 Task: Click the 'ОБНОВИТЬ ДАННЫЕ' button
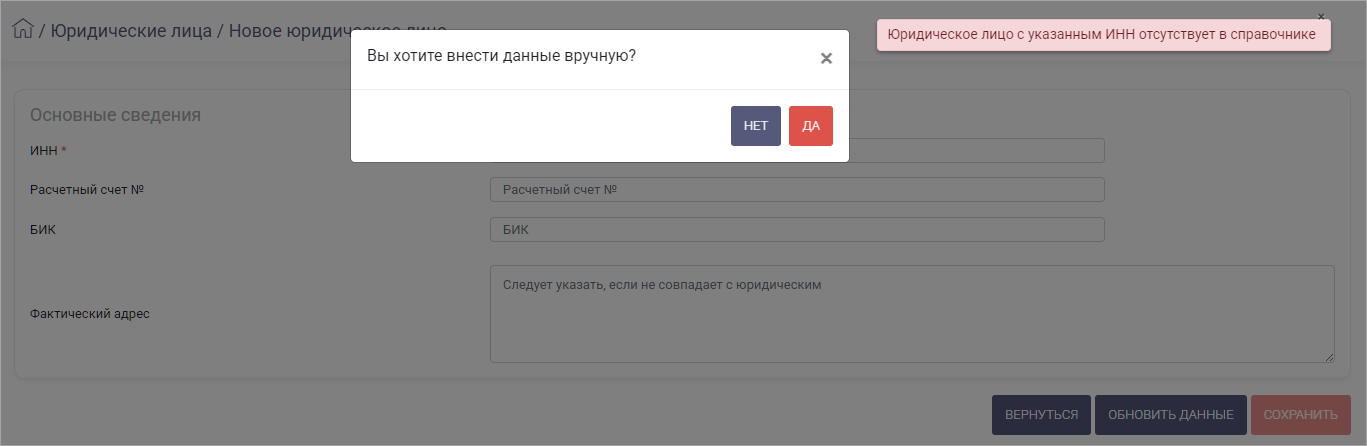pos(1170,415)
